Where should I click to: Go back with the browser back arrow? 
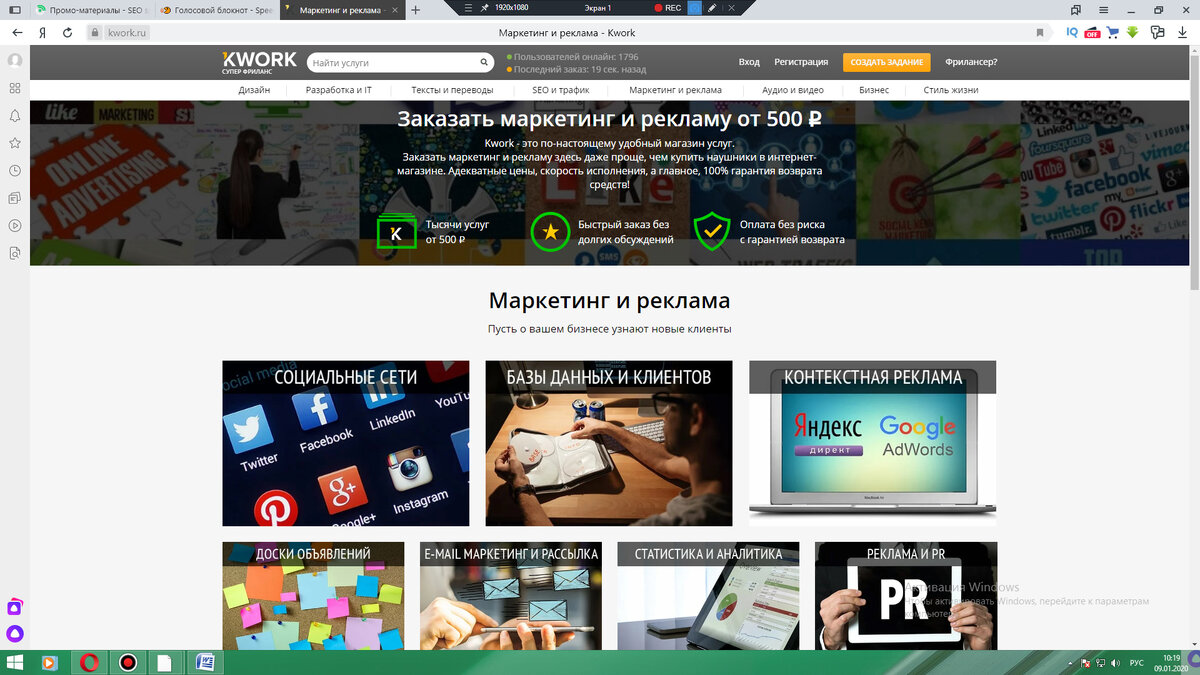[17, 32]
